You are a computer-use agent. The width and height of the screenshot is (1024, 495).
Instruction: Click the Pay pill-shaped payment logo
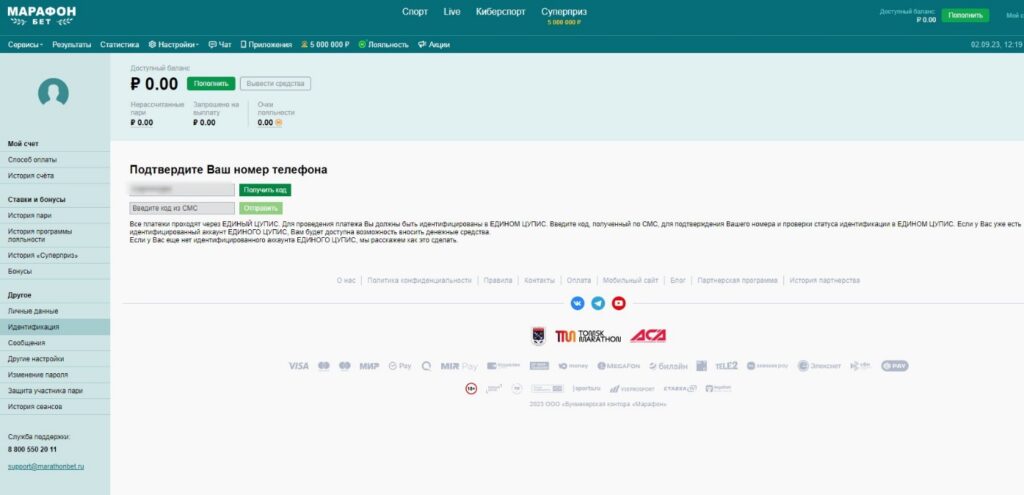click(894, 366)
